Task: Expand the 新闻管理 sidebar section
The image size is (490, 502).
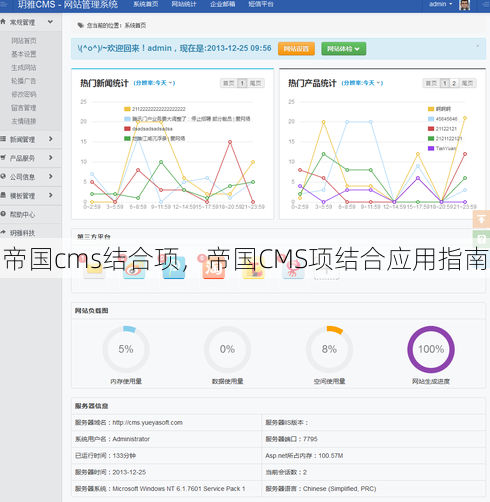Action: (x=31, y=139)
